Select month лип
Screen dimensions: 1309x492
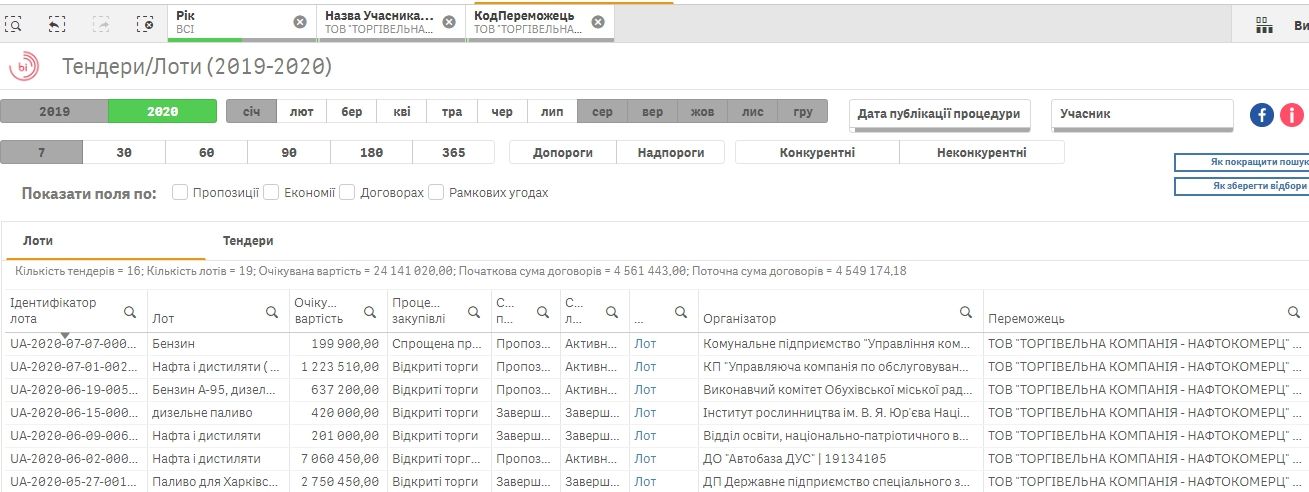pos(552,111)
